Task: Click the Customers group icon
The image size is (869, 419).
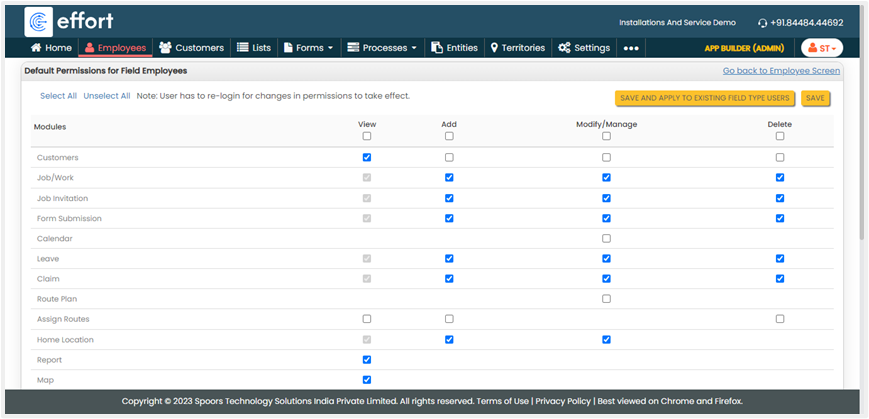Action: point(165,47)
